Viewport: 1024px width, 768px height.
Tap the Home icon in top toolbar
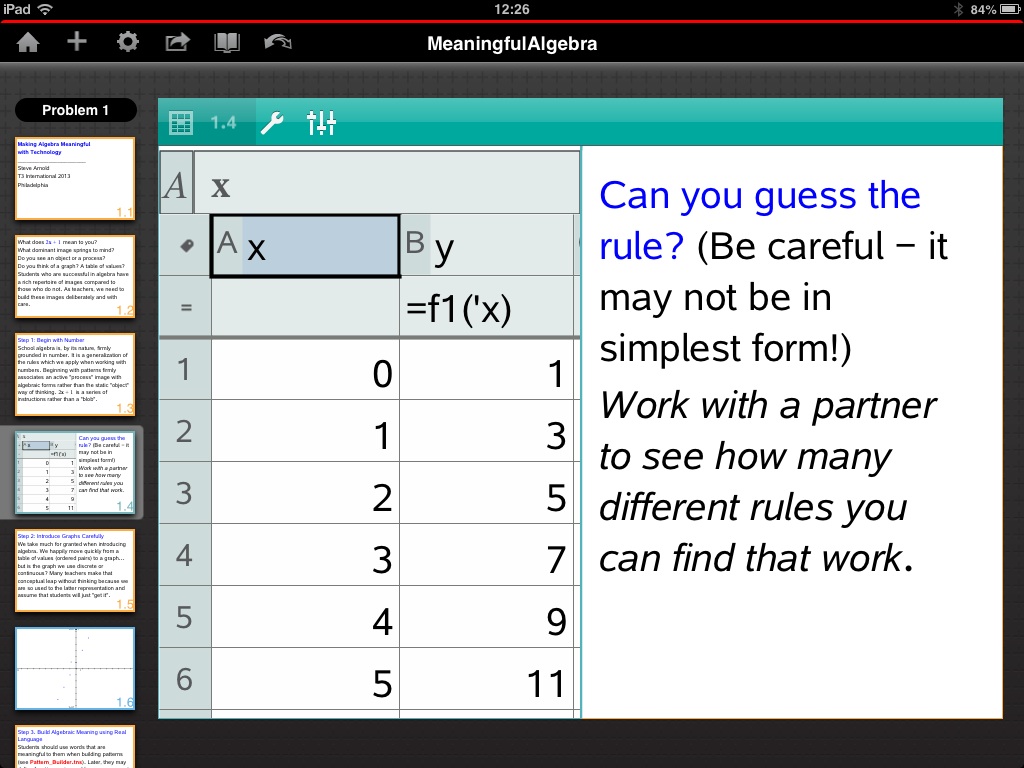pyautogui.click(x=28, y=42)
